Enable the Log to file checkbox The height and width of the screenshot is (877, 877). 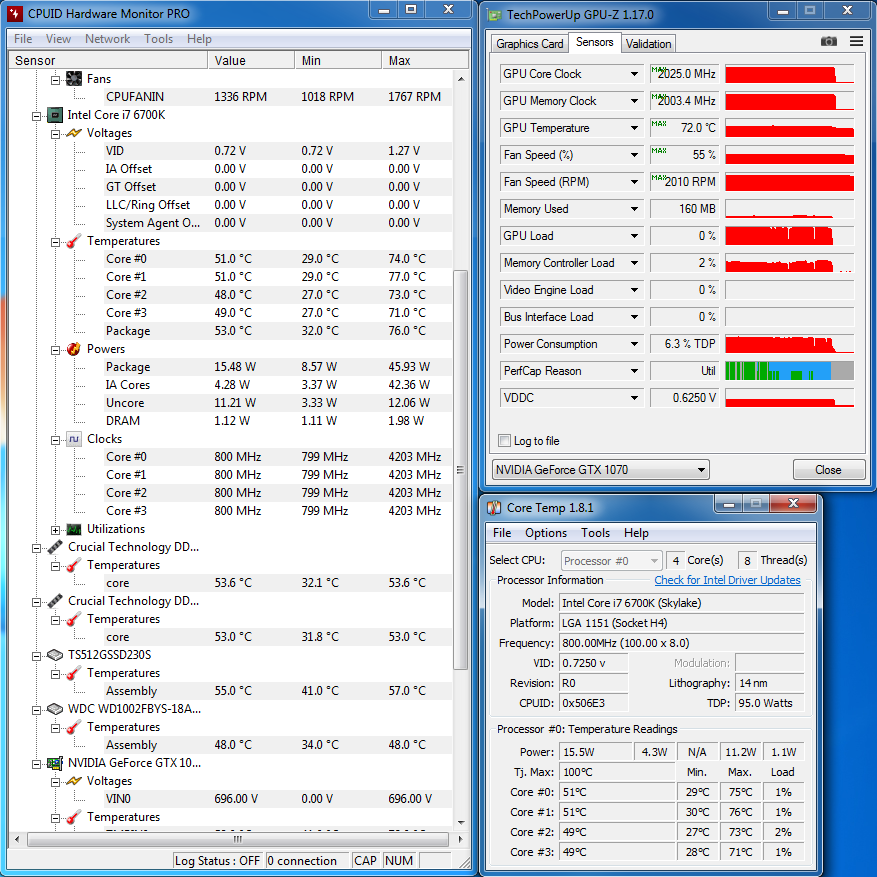[504, 441]
